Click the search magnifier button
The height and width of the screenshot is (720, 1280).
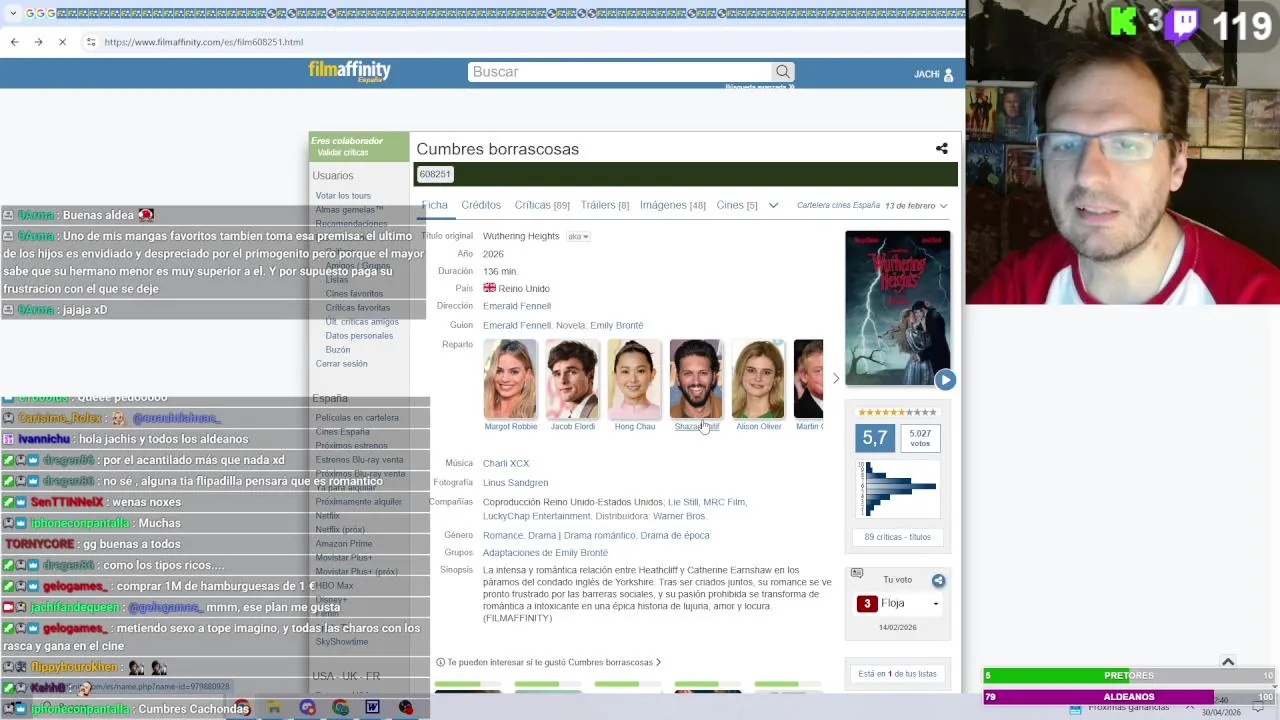tap(783, 72)
